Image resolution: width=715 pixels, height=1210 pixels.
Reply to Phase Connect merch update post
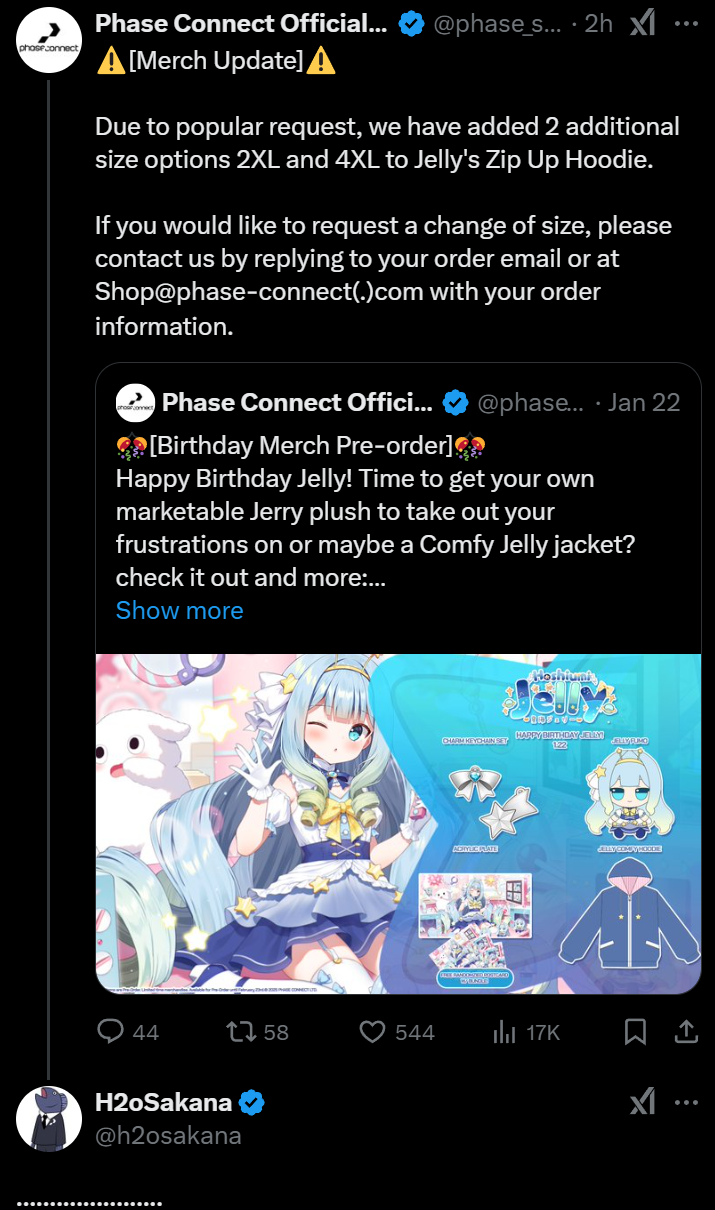128,1032
